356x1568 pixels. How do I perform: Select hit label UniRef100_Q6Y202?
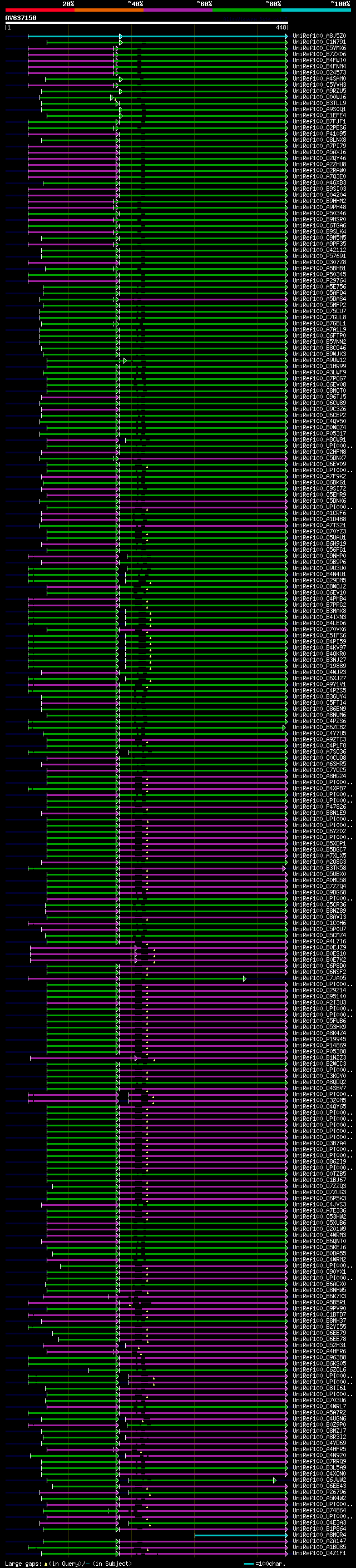319,831
